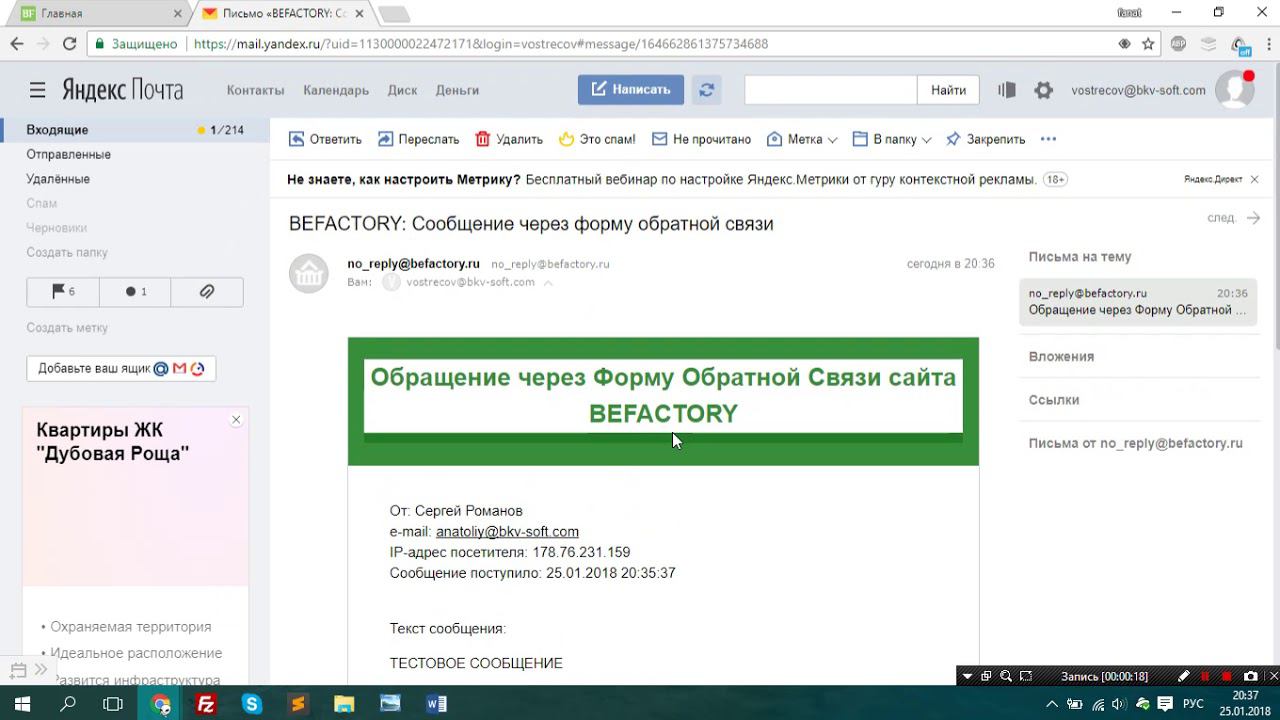Click the refresh mail icon button

point(706,89)
